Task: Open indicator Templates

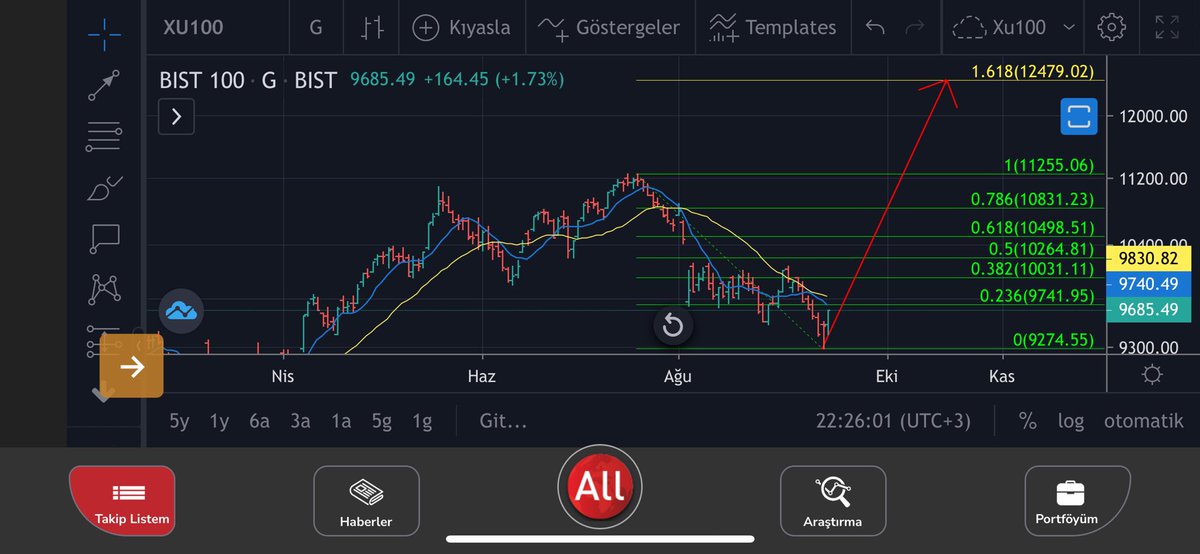Action: [772, 27]
